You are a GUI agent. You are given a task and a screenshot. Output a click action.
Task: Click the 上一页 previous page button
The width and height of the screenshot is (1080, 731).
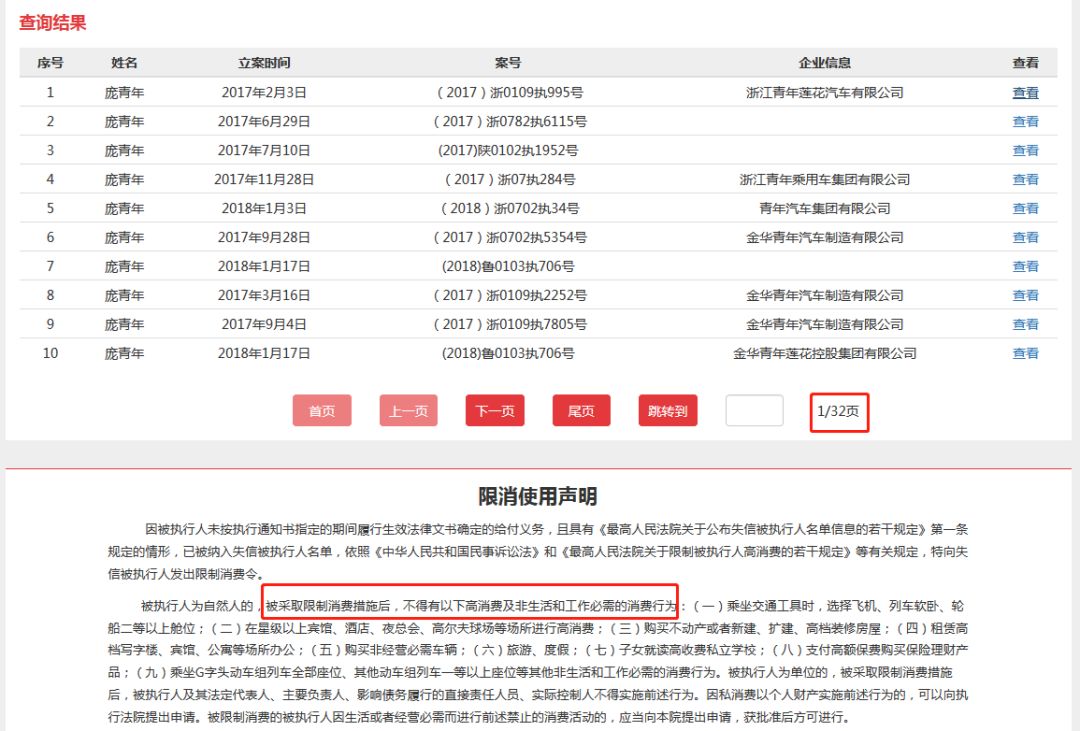[408, 411]
